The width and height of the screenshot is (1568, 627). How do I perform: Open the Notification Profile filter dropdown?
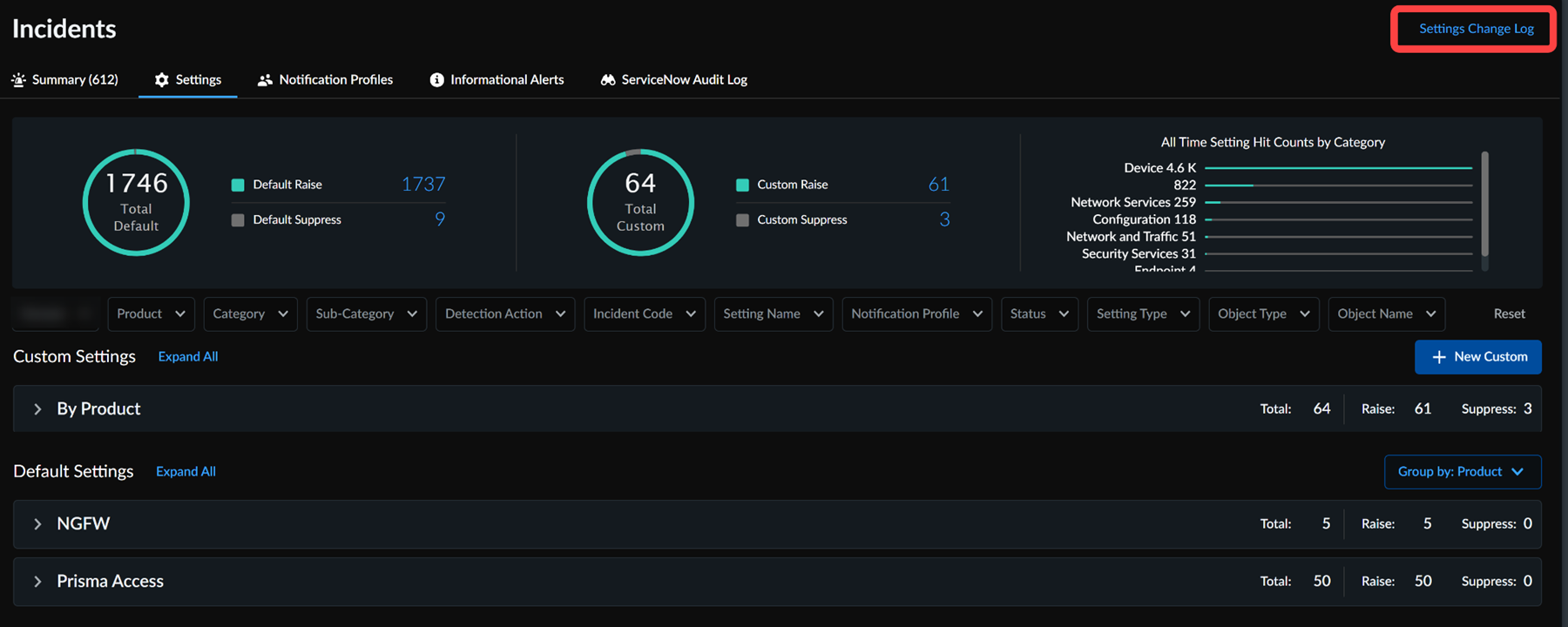[916, 313]
